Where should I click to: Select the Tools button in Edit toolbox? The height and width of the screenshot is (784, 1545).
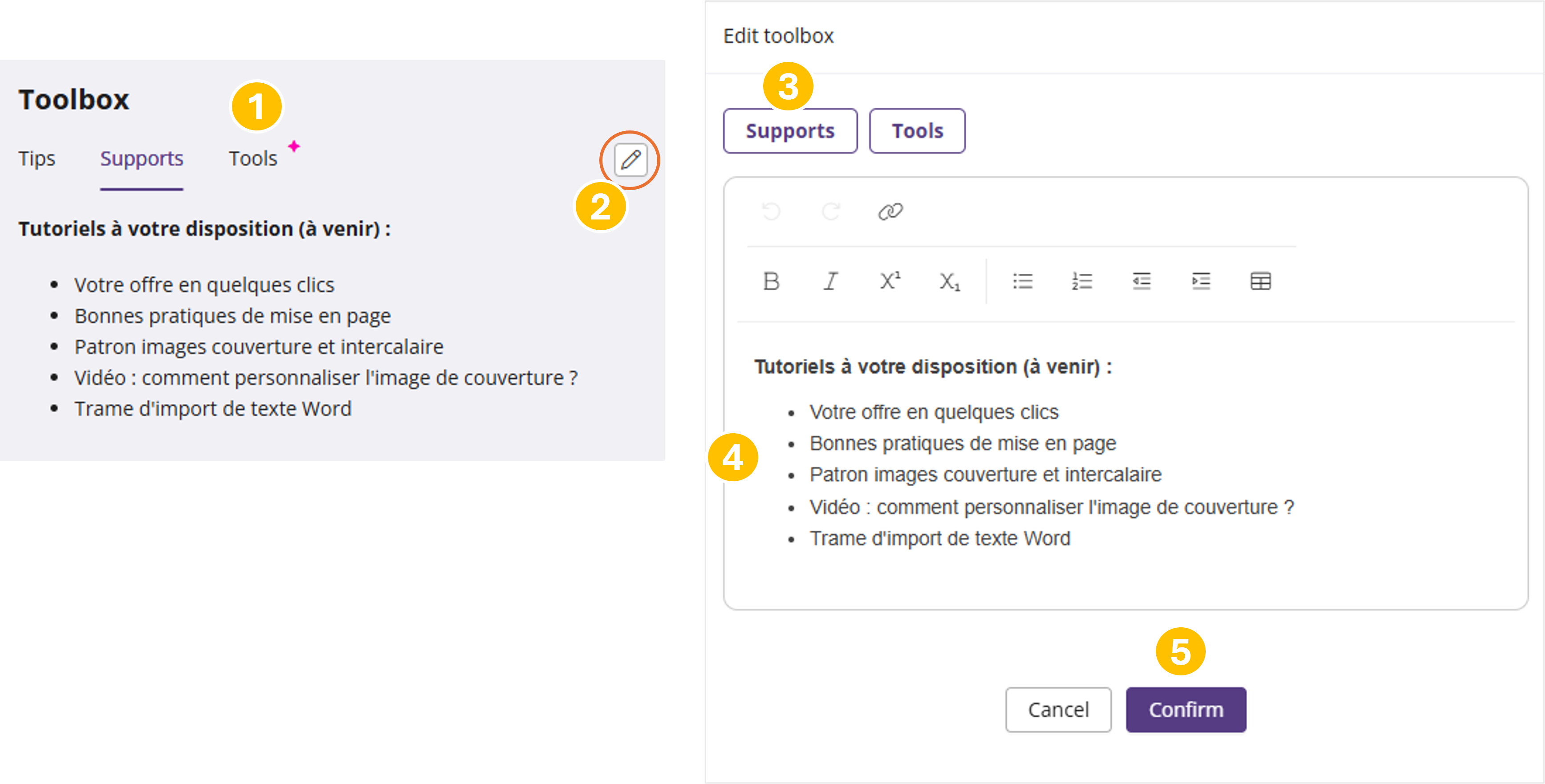coord(917,131)
